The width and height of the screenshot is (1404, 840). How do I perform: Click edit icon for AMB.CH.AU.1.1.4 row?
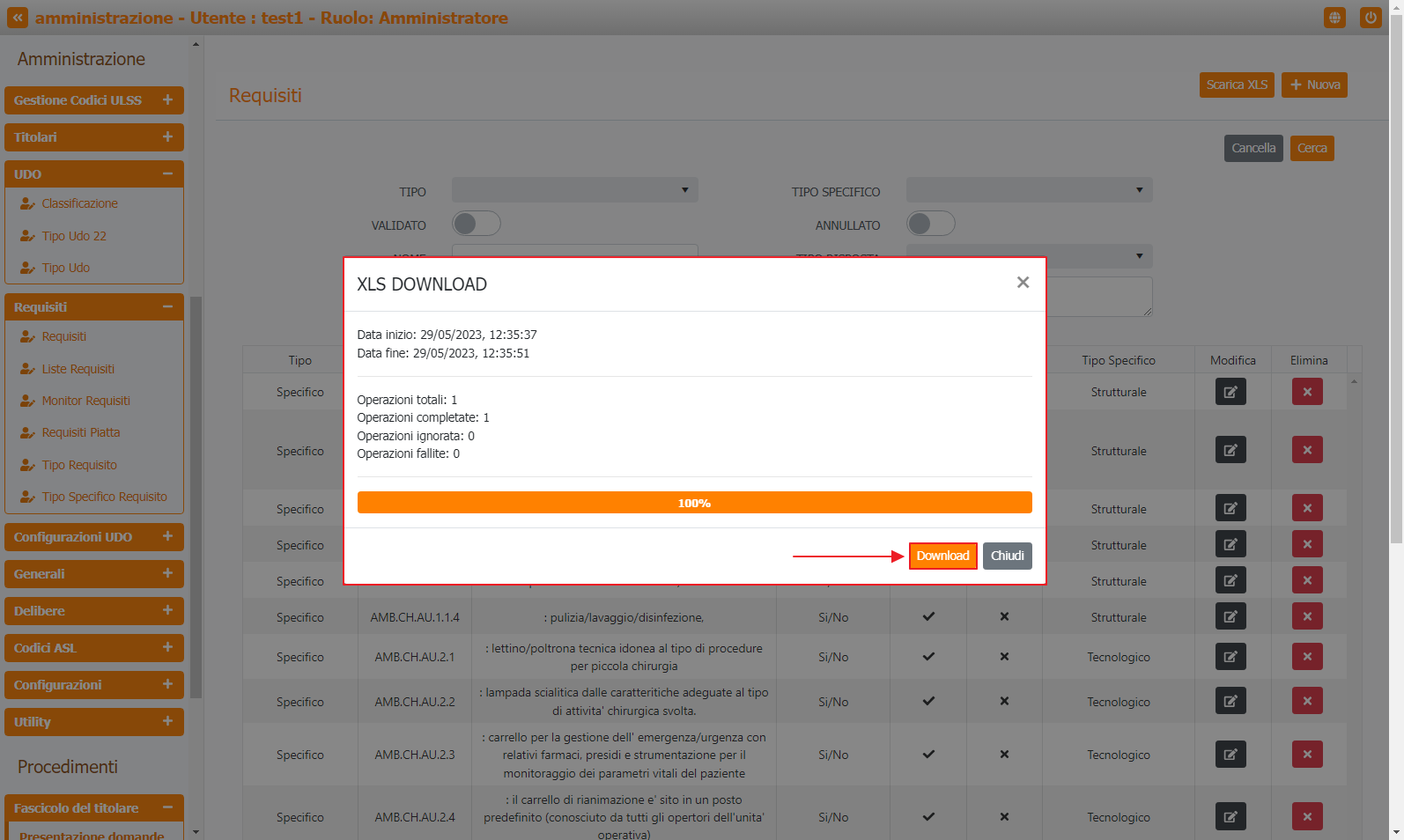click(1230, 616)
